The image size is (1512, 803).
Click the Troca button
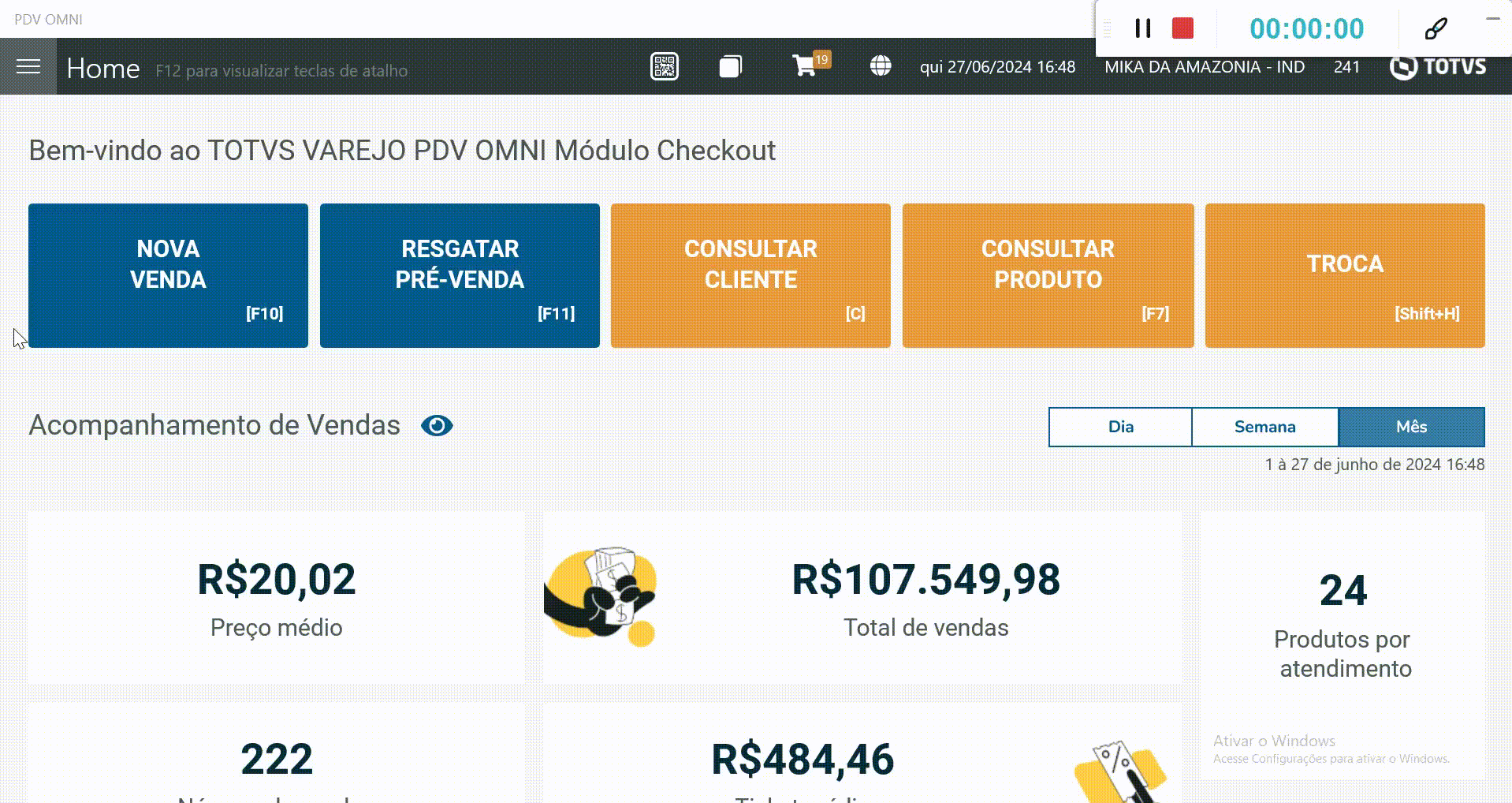(x=1345, y=275)
